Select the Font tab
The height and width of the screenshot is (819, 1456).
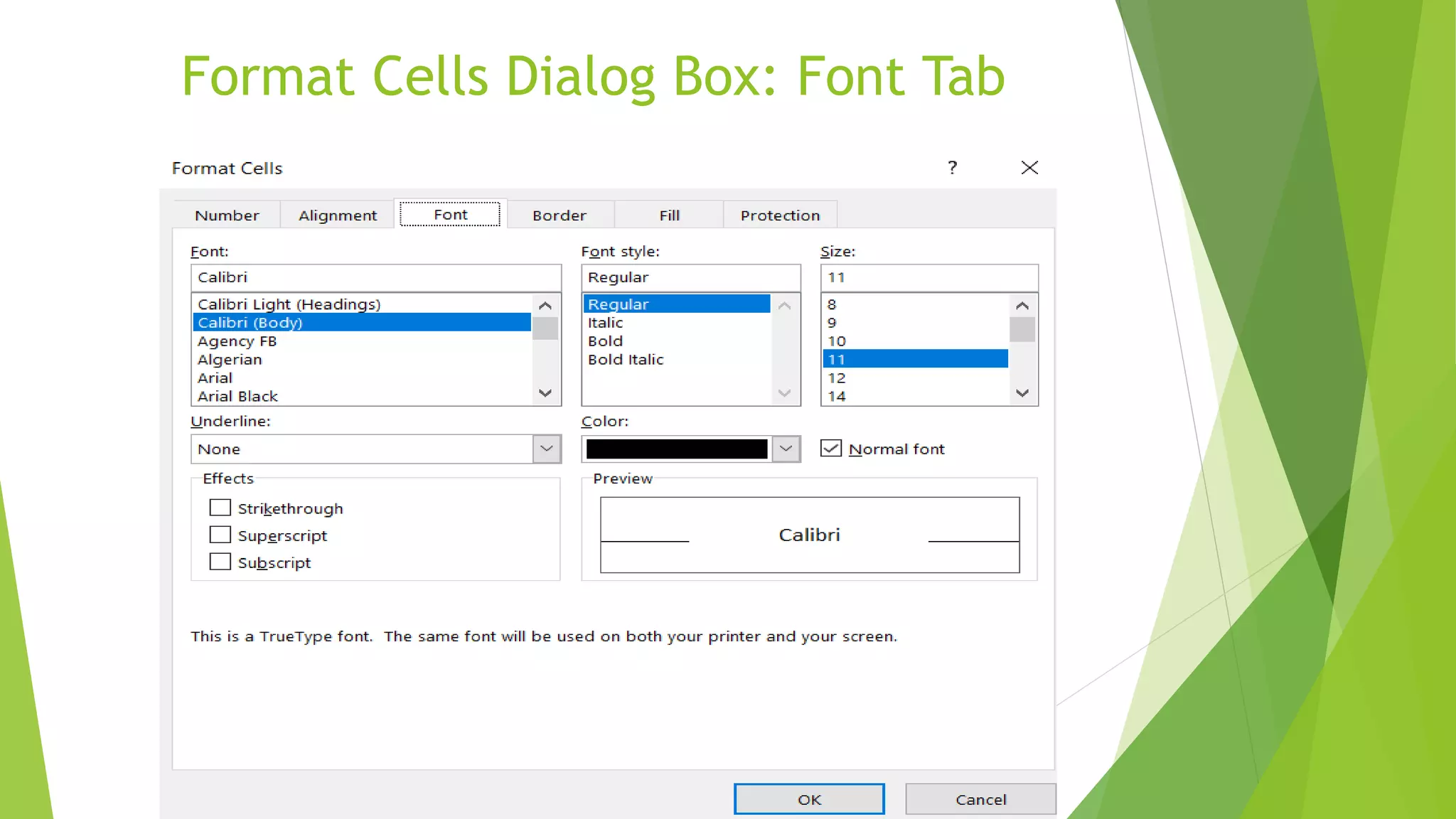[x=451, y=214]
